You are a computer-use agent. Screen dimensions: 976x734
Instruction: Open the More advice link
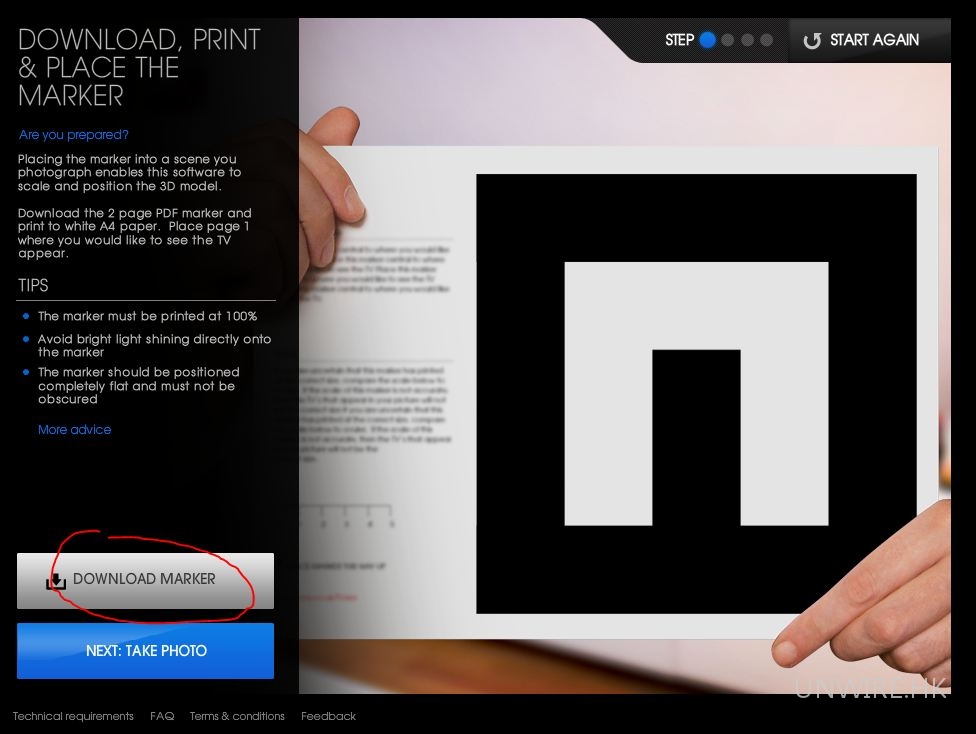(x=75, y=430)
